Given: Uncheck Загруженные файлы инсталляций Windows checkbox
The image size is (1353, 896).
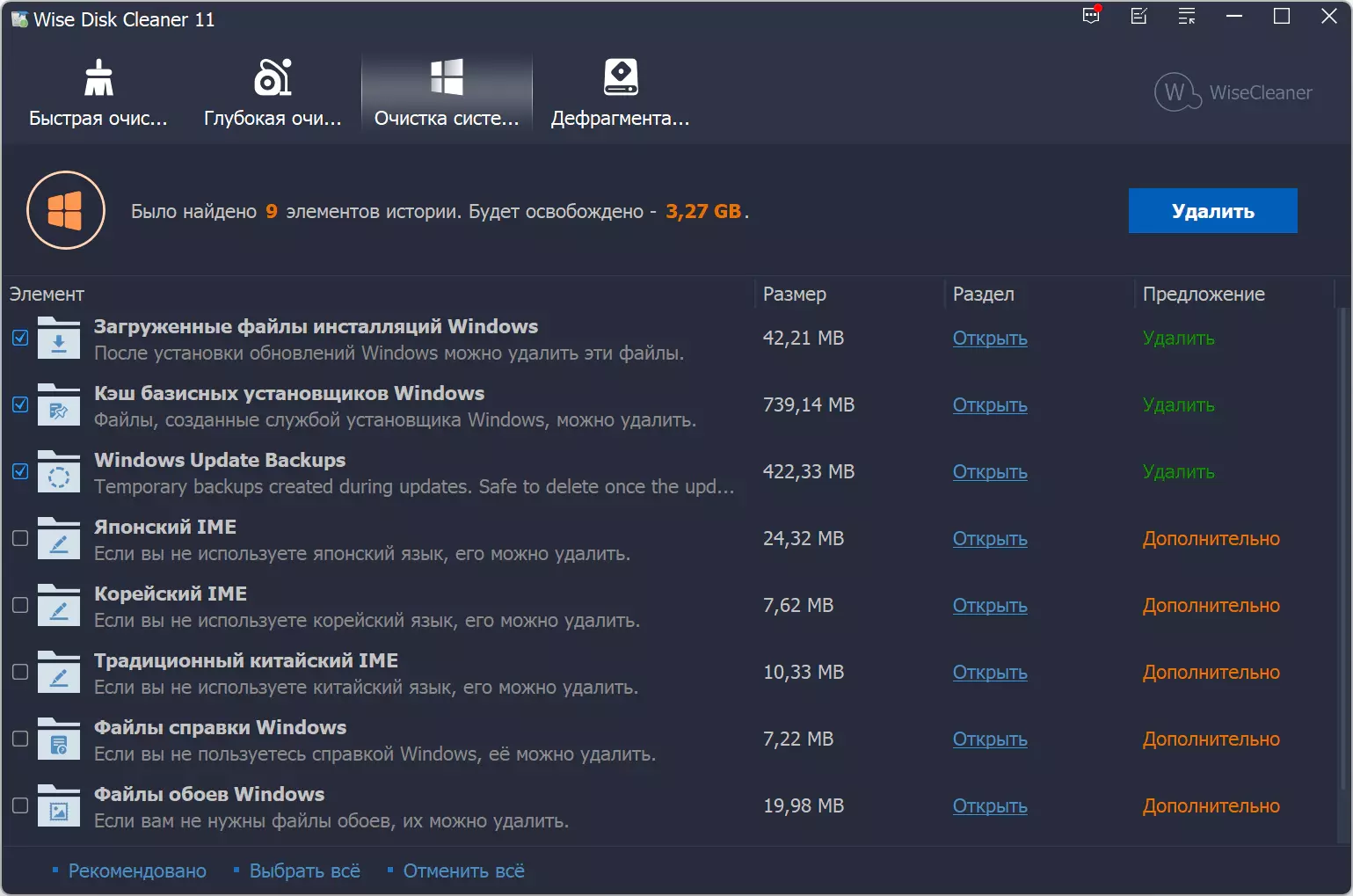Looking at the screenshot, I should 20,338.
